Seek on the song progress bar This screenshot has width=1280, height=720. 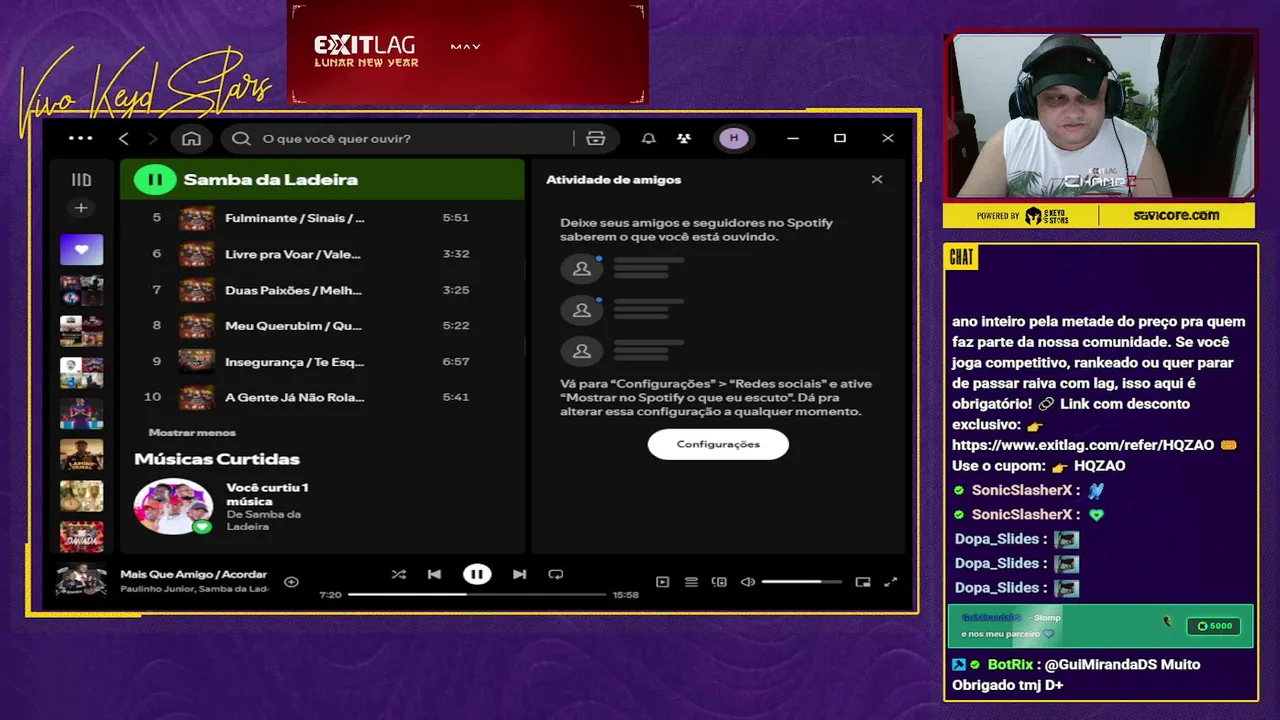click(477, 594)
